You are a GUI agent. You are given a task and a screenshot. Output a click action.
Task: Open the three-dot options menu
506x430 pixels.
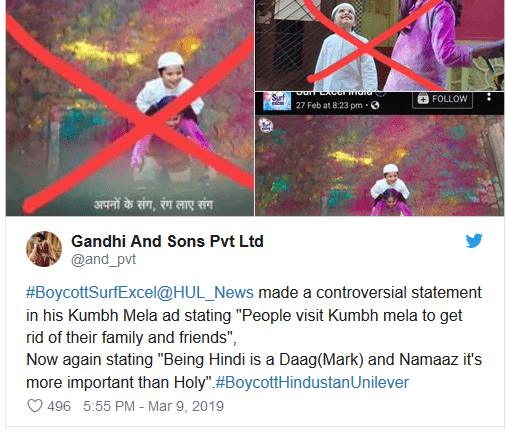[x=489, y=97]
